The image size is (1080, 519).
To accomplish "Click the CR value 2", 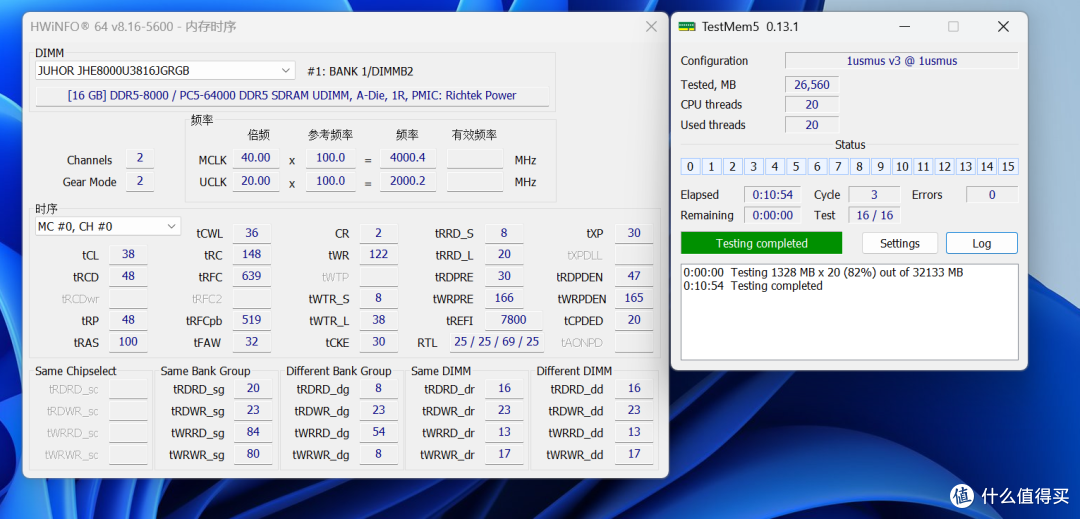I will (x=379, y=233).
